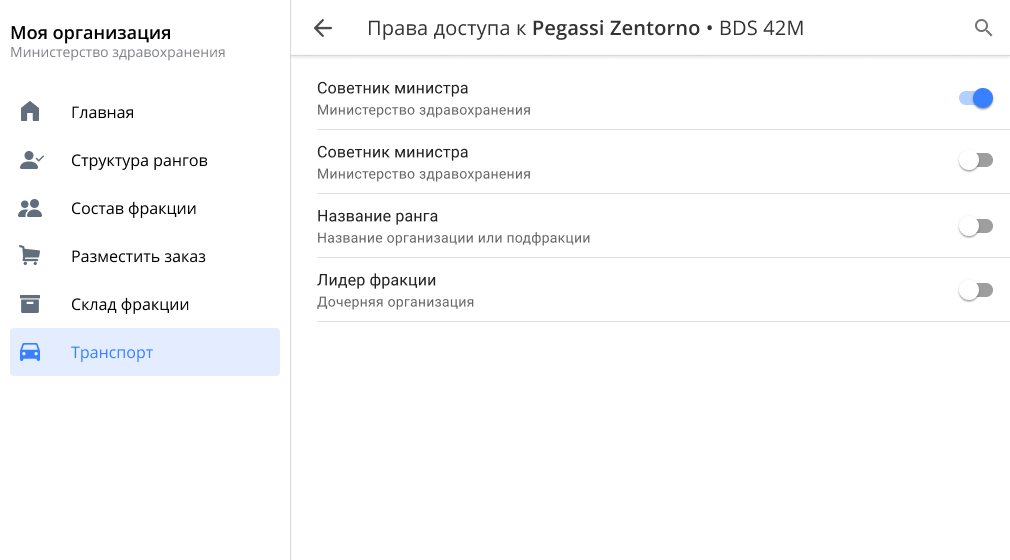Click the Моя организация header

(91, 33)
